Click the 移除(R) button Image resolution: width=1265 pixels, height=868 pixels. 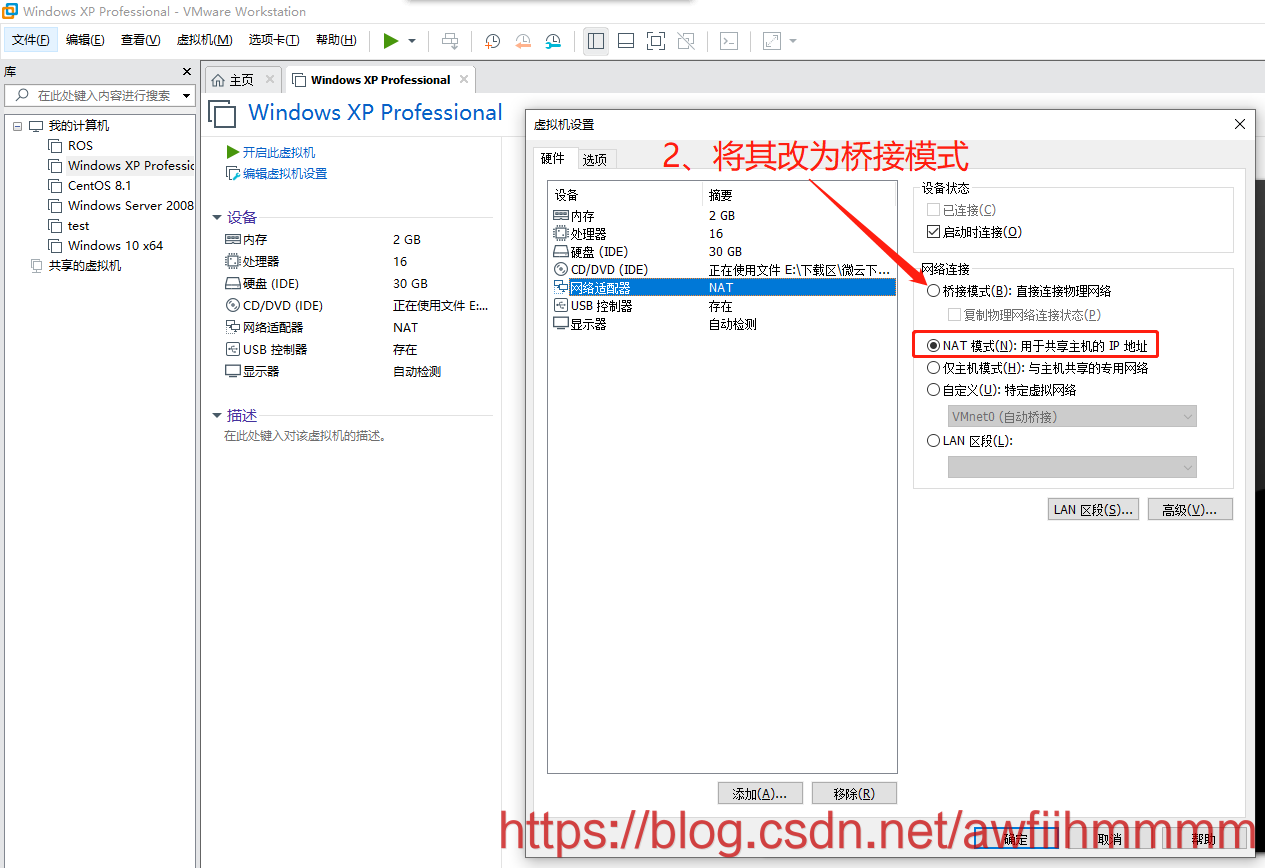pos(854,793)
